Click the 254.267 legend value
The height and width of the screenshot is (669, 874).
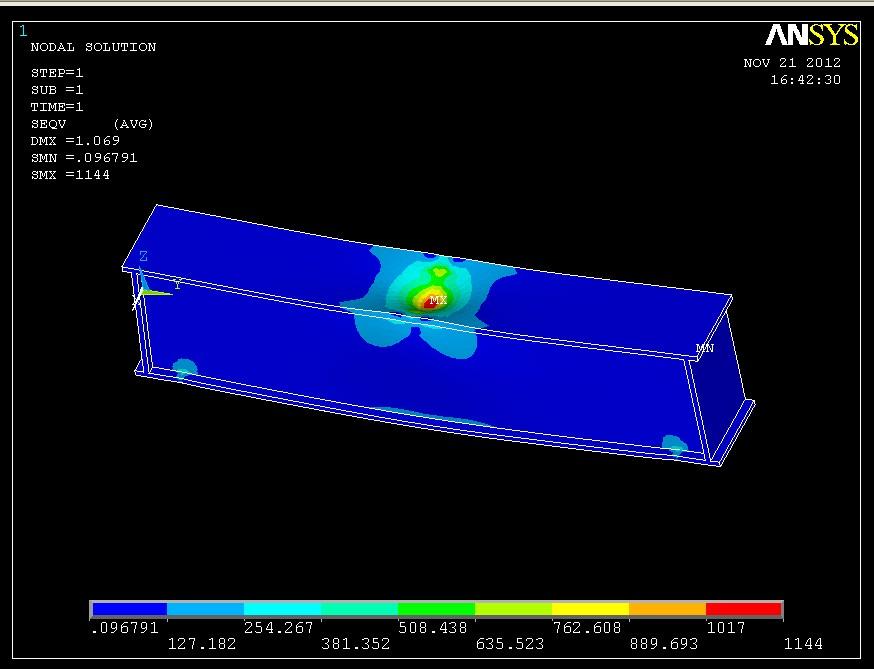coord(279,628)
